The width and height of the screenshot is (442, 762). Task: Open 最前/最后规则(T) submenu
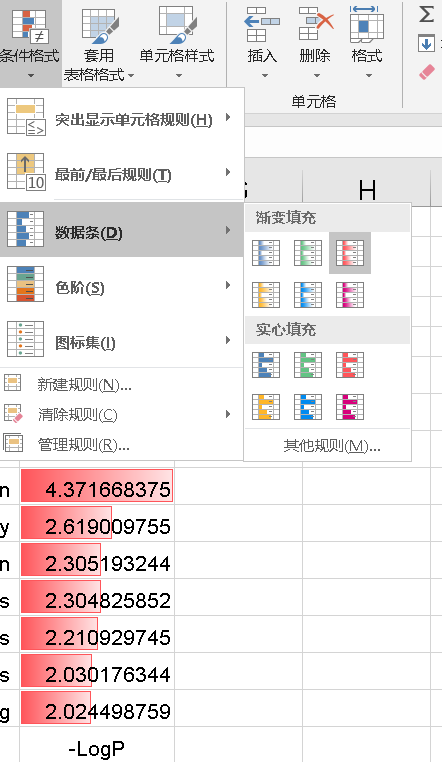[121, 173]
